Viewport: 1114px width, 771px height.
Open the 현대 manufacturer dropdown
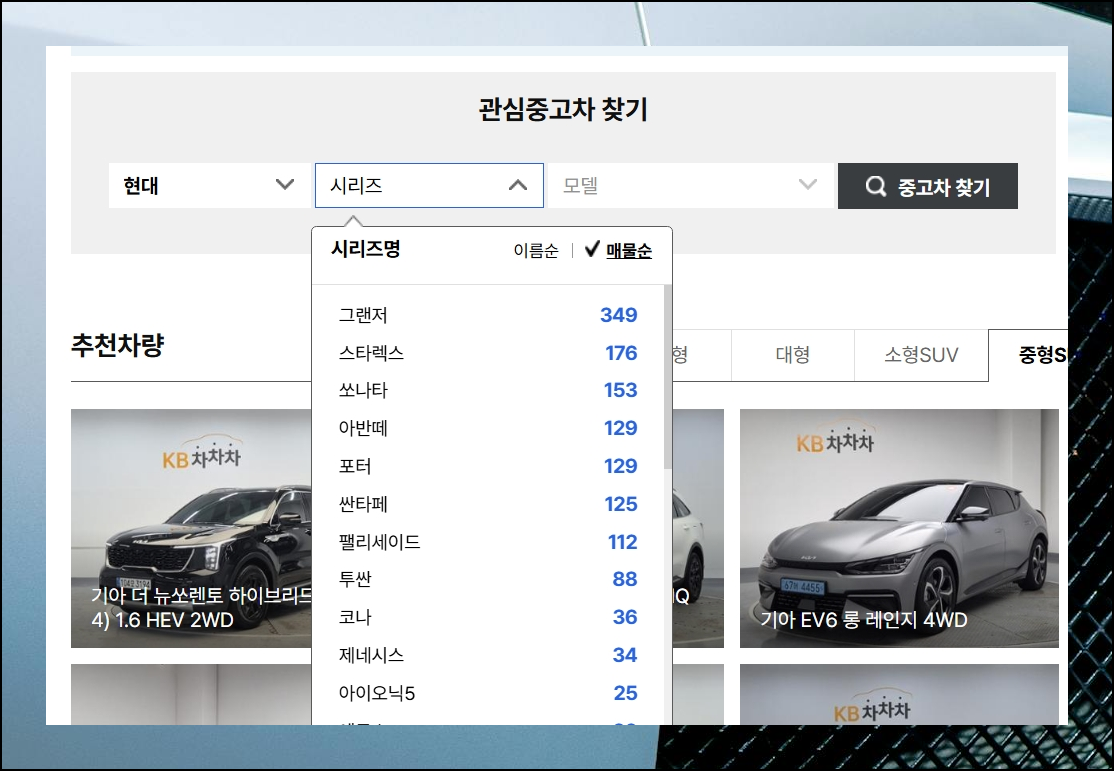pyautogui.click(x=210, y=185)
